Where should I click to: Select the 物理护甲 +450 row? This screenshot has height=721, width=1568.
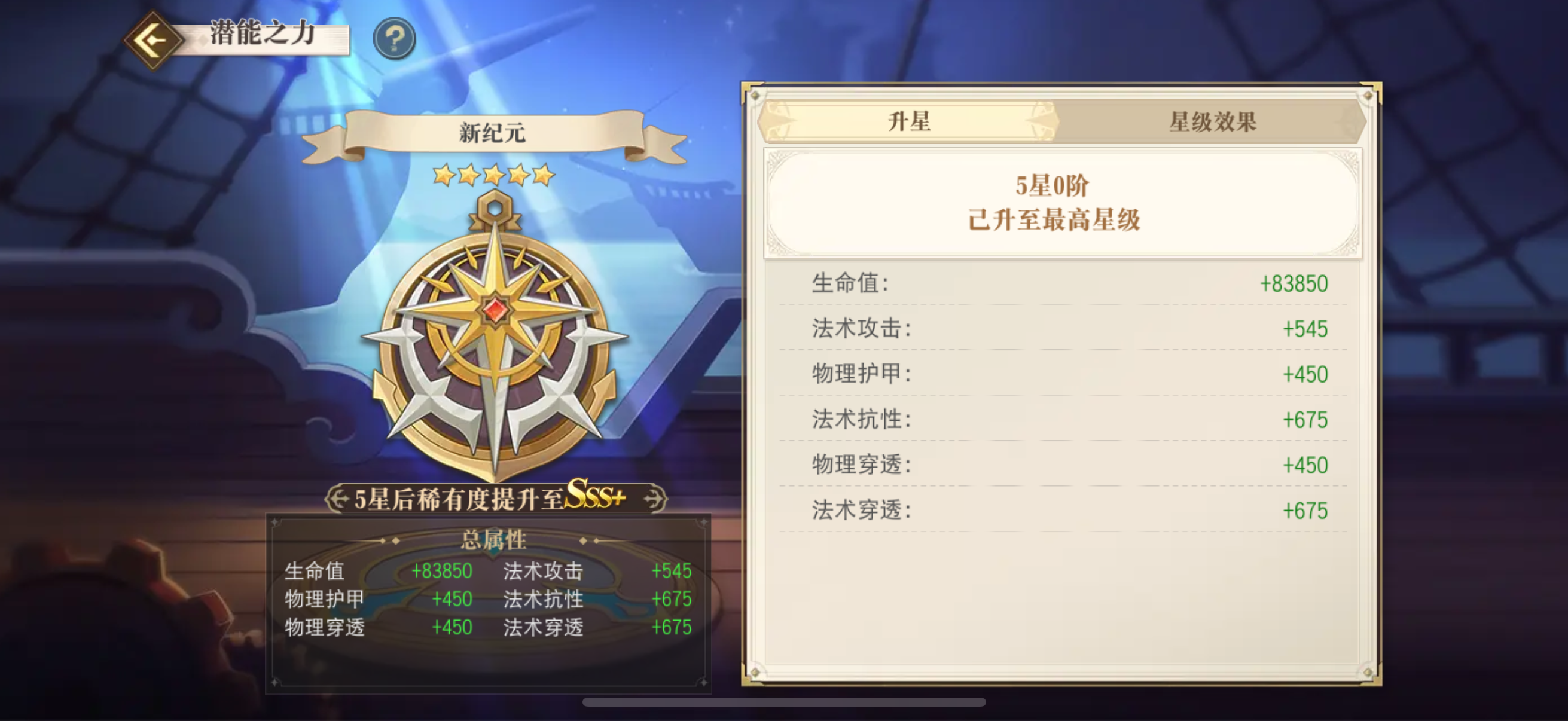pos(1062,374)
